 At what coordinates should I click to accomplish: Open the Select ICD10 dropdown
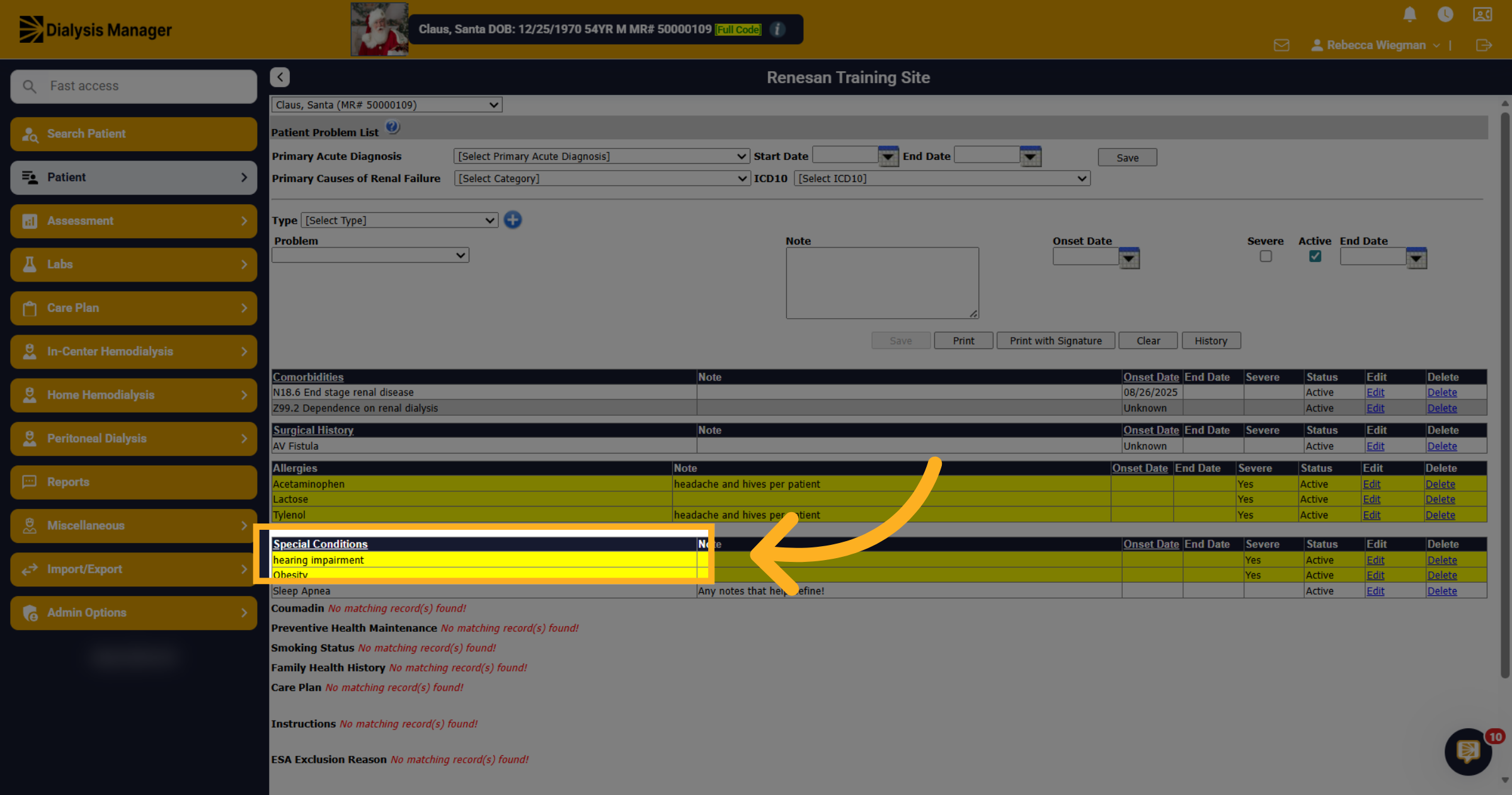pos(942,178)
